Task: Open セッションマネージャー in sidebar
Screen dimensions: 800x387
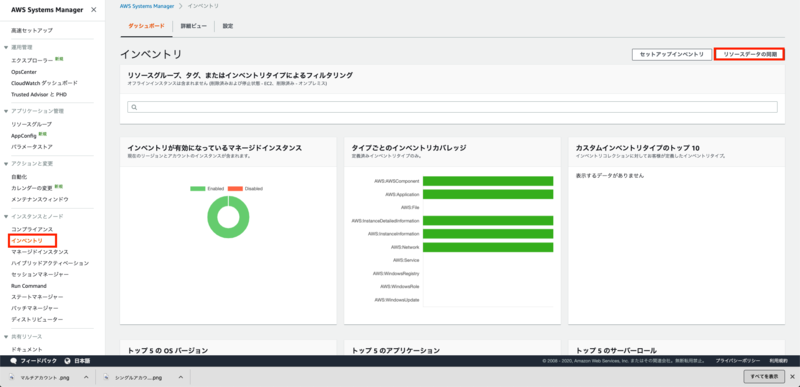Action: (x=39, y=274)
